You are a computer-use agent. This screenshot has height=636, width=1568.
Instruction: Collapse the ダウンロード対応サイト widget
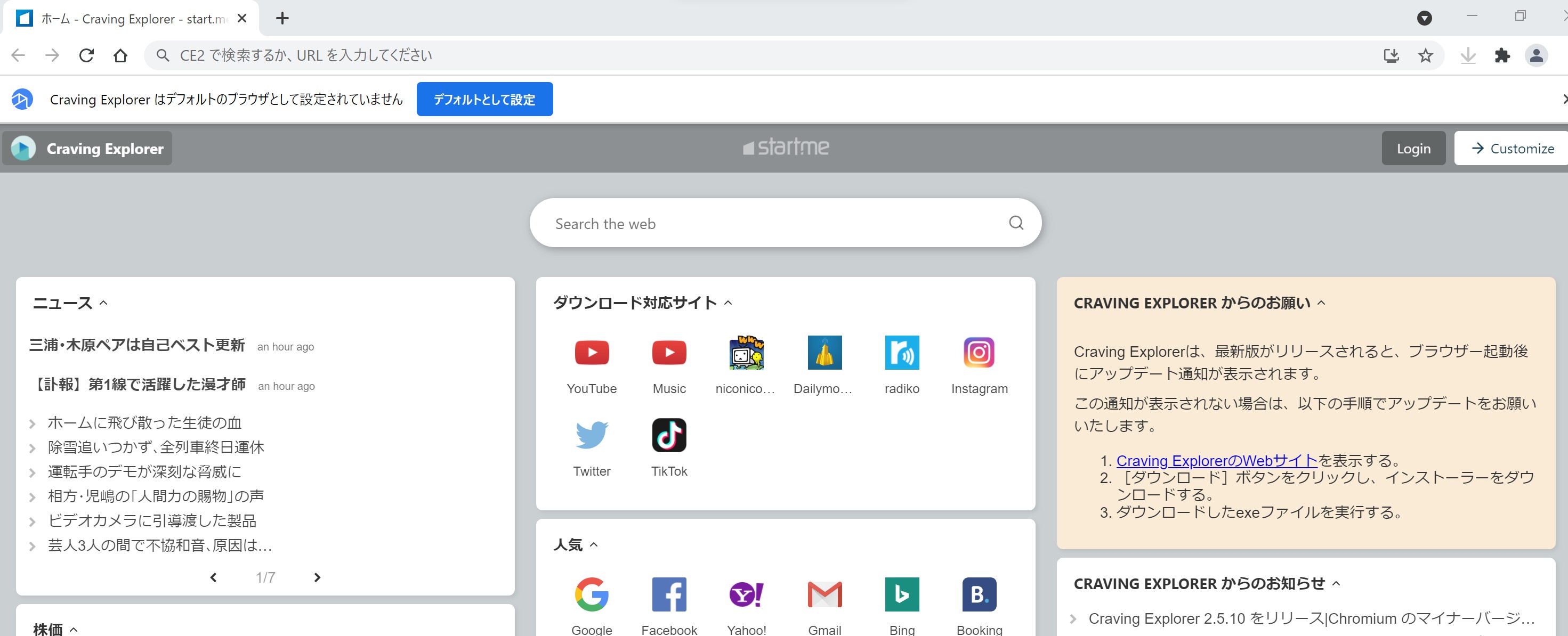(x=728, y=303)
